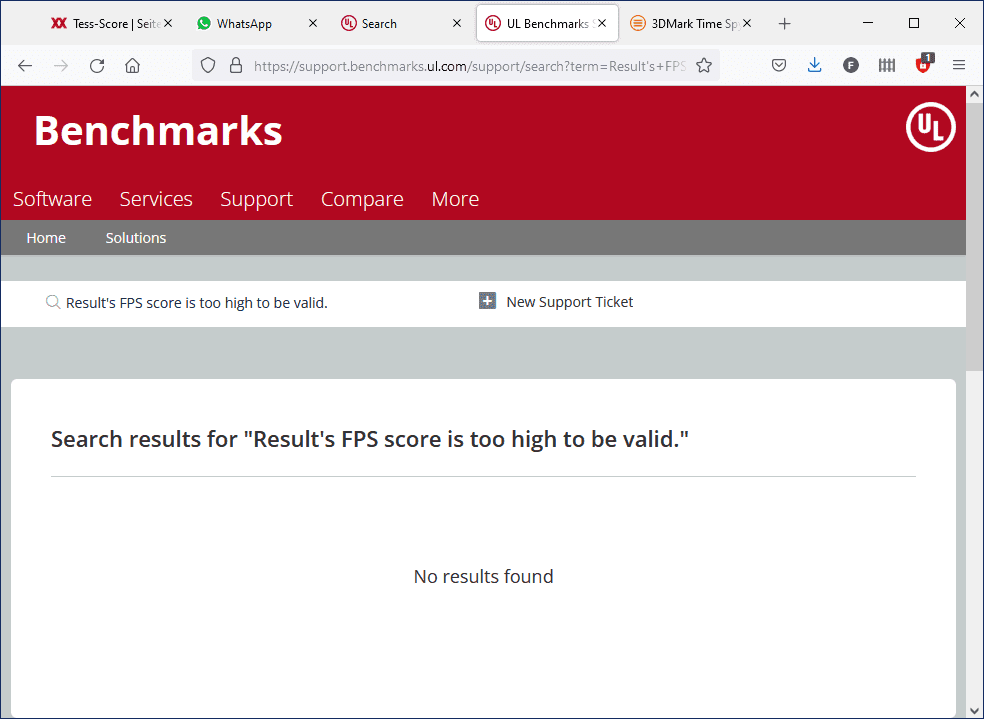
Task: Open tracking protection shield info
Action: pos(208,65)
